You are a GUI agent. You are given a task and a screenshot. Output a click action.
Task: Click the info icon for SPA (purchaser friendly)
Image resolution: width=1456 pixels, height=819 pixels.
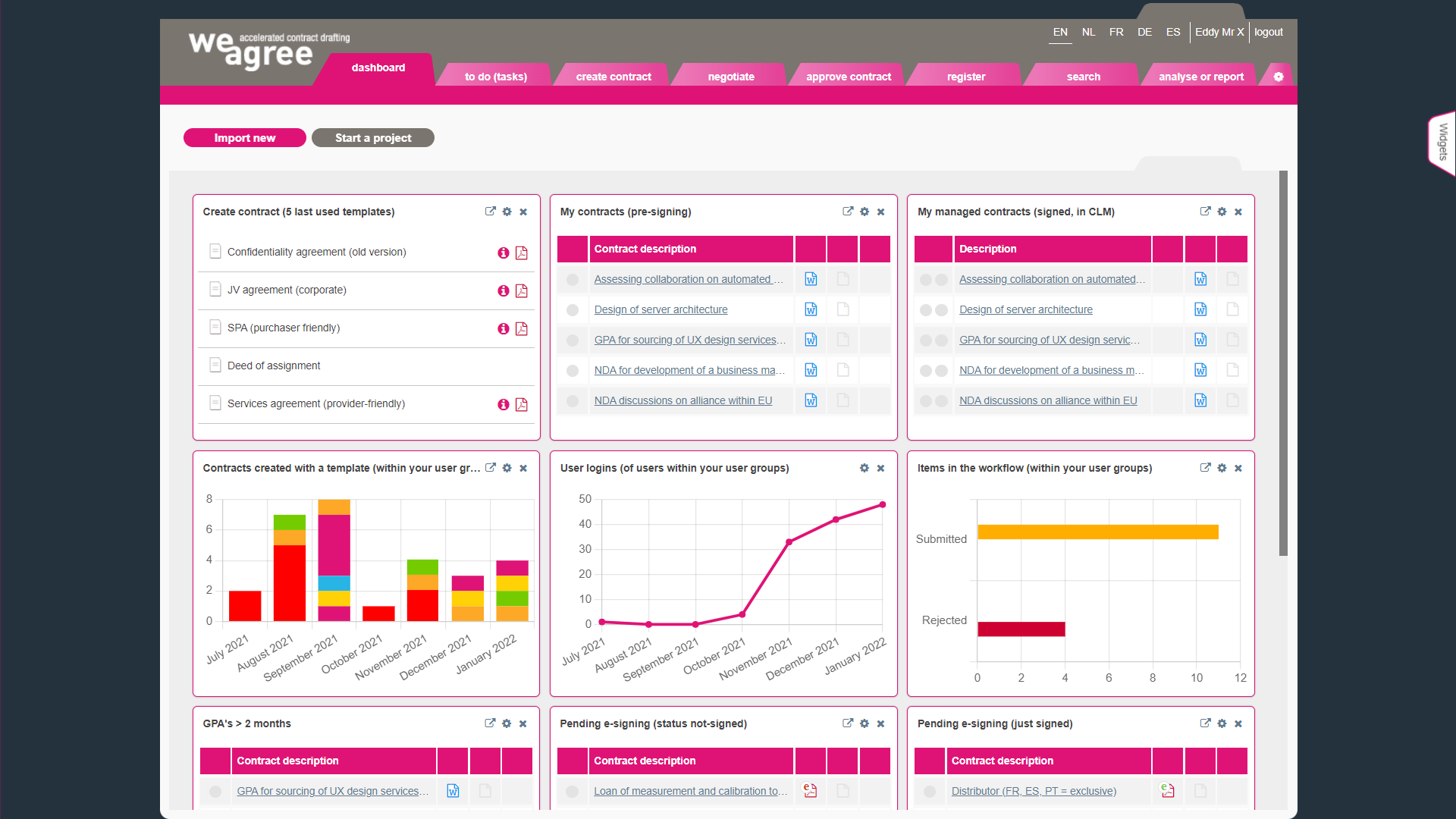coord(503,328)
